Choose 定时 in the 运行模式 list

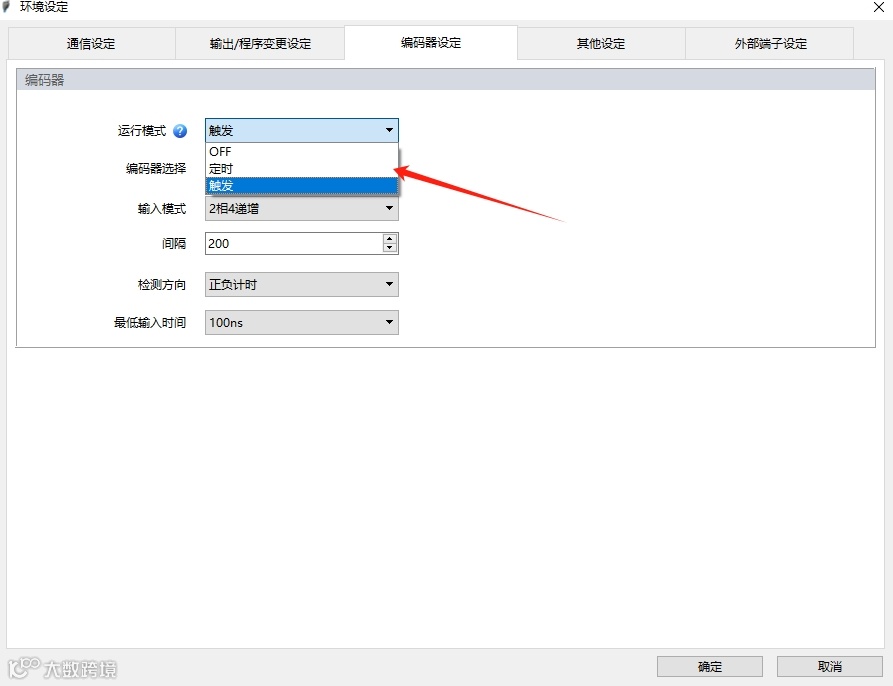pos(302,169)
